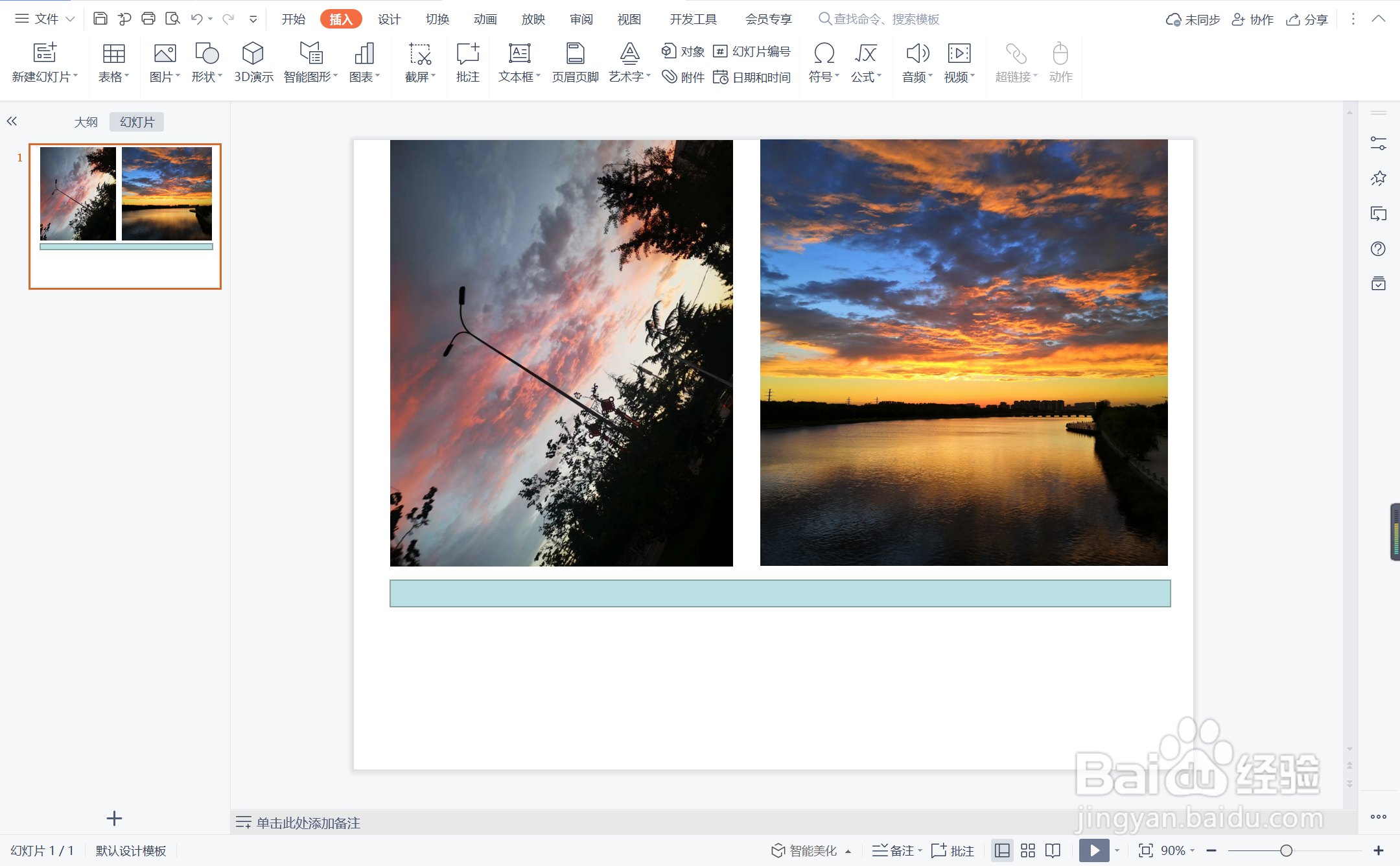Start a screen capture
This screenshot has width=1400, height=866.
pyautogui.click(x=420, y=63)
